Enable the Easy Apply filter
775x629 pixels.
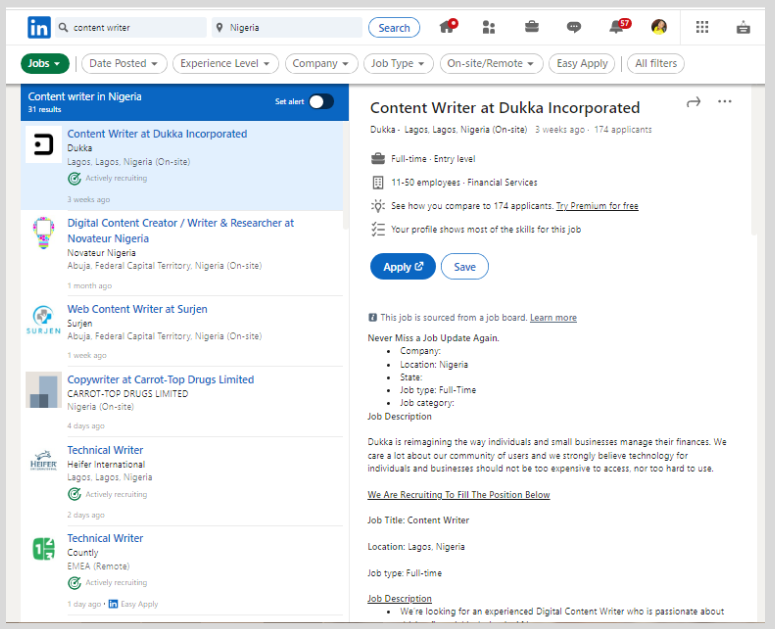click(582, 63)
